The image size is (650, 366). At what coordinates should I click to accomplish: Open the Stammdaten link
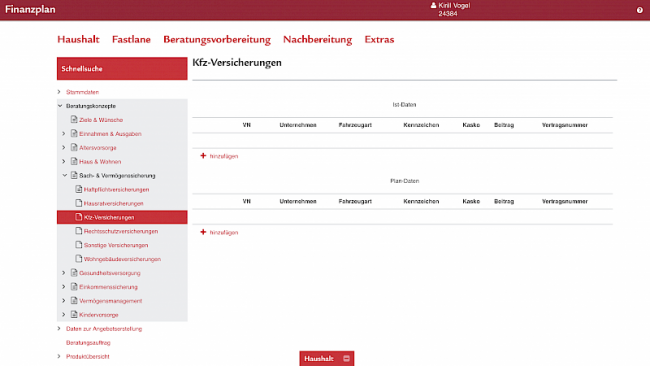point(82,92)
